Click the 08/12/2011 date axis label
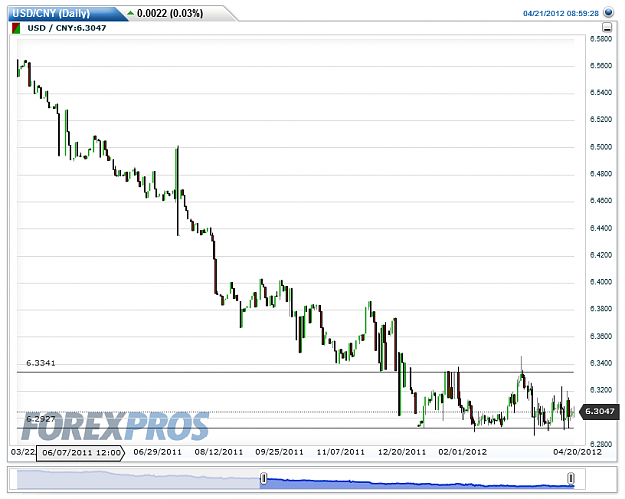 click(218, 452)
